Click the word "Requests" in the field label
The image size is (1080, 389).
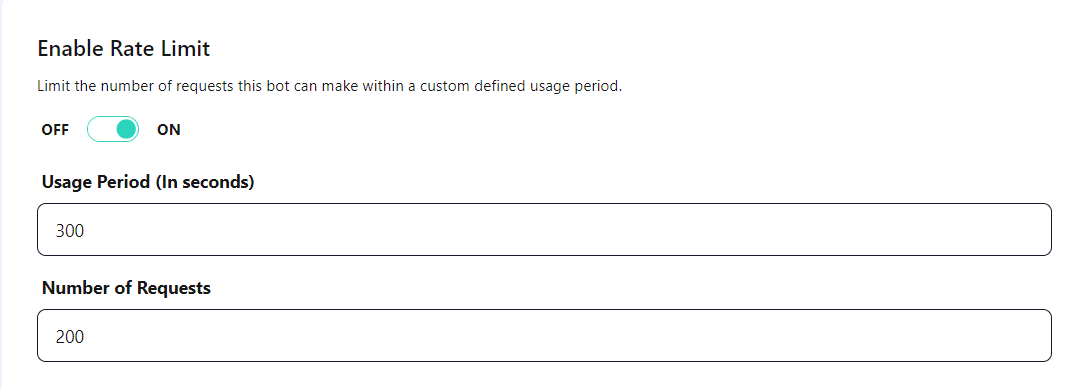point(174,288)
